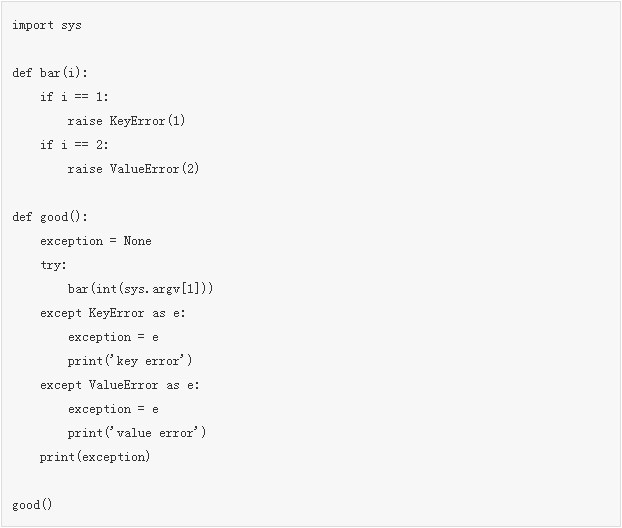Viewport: 622px width, 528px height.
Task: Click 'raise KeyError(1)' statement
Action: click(126, 121)
